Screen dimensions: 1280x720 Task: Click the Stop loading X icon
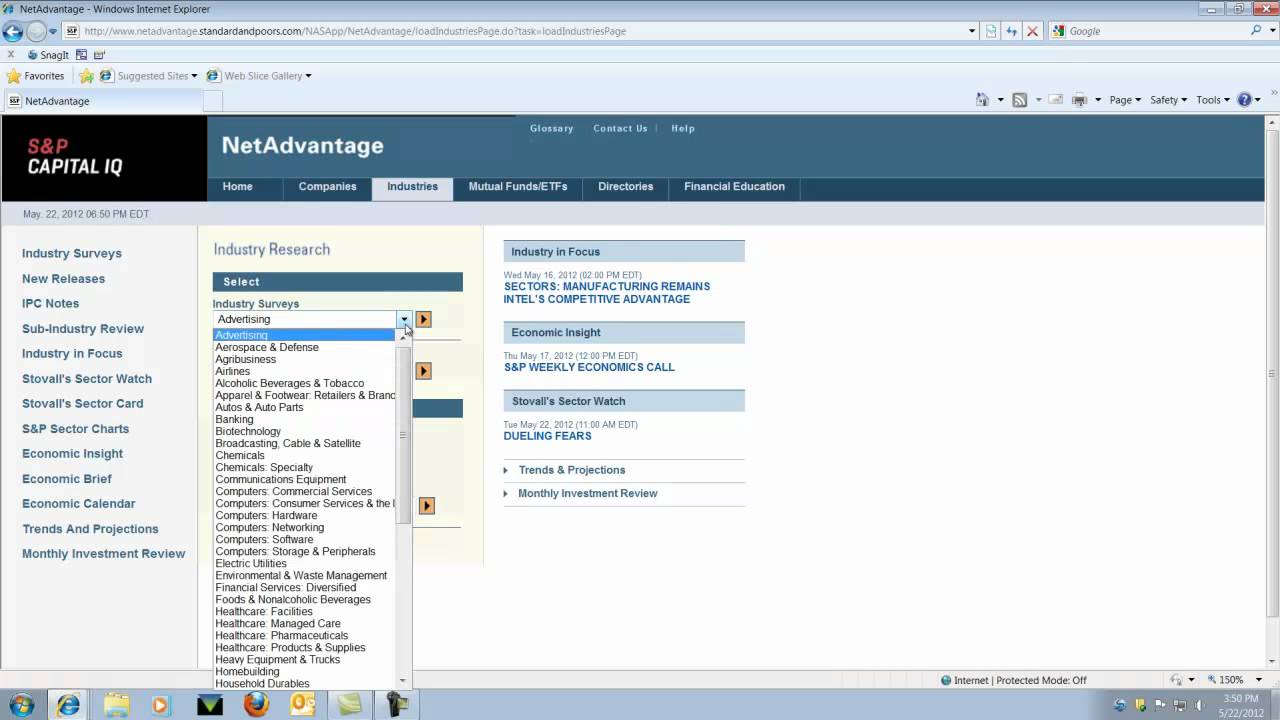1032,31
